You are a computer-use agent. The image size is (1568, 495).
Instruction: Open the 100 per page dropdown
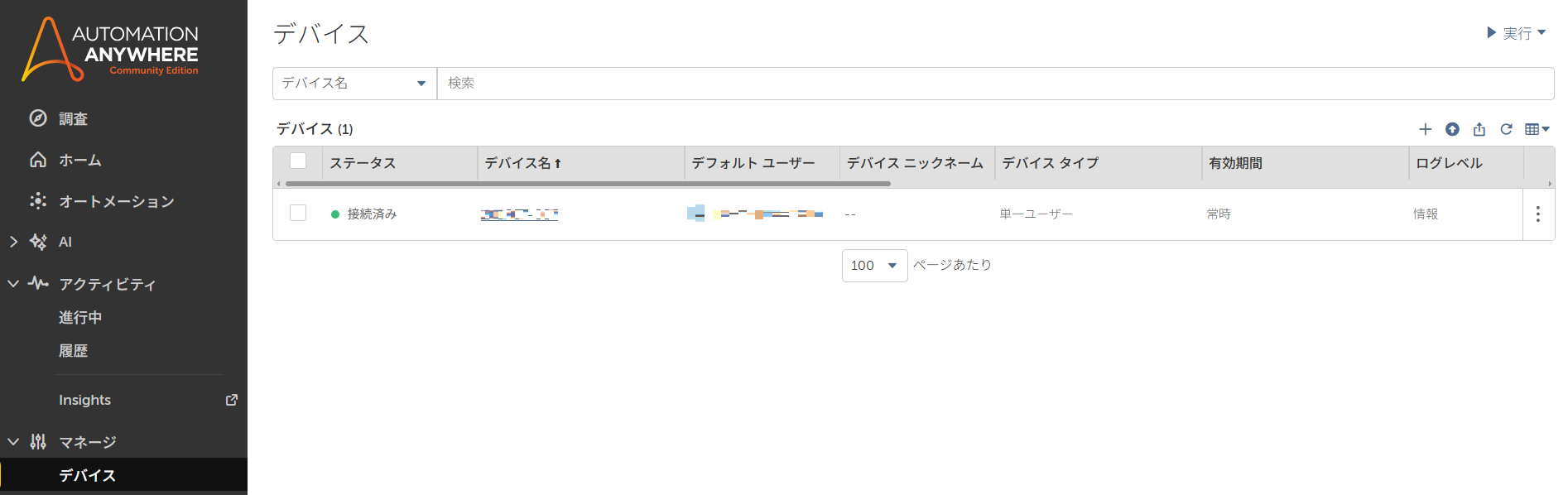click(x=873, y=266)
